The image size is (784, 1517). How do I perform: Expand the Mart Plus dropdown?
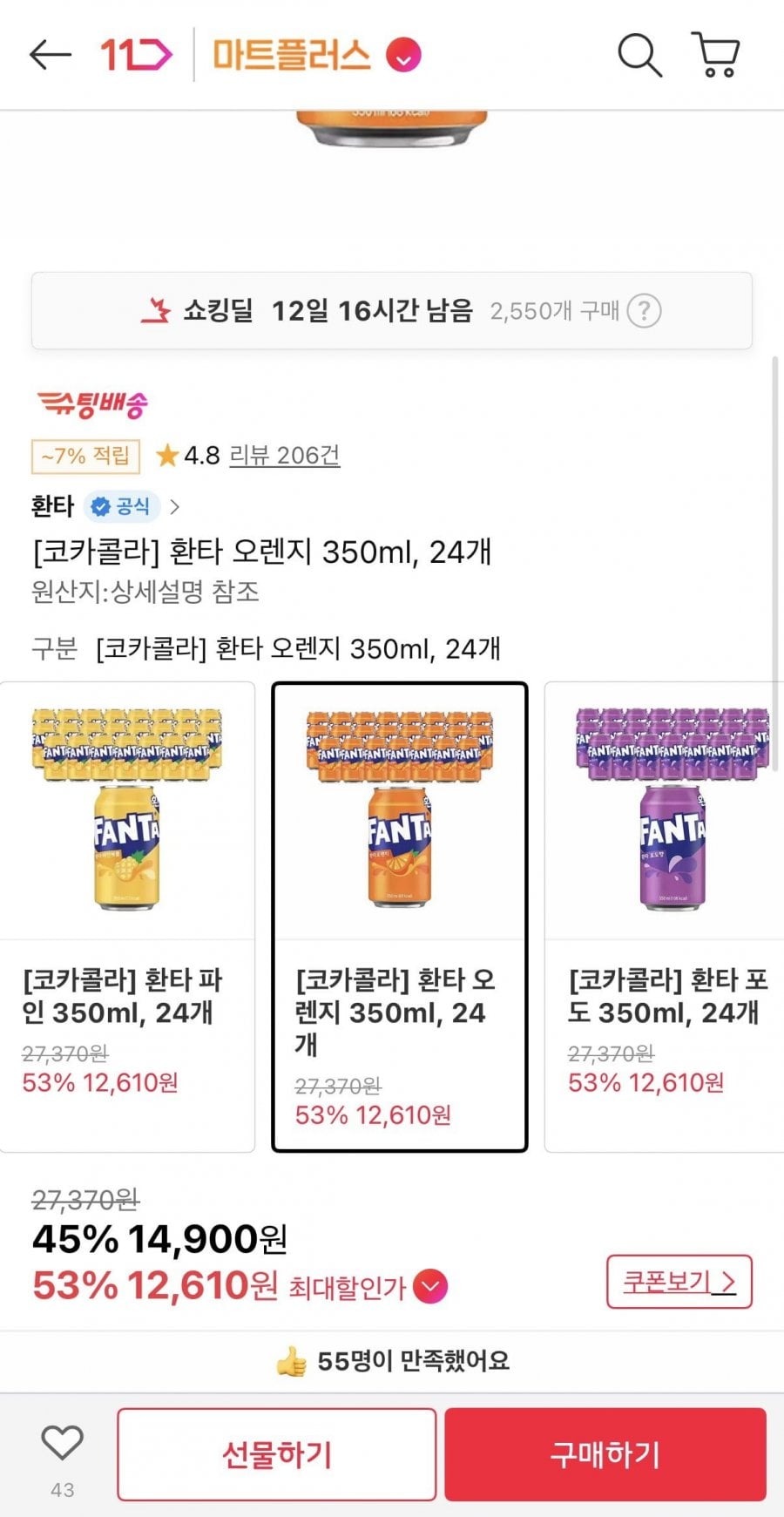click(x=403, y=56)
